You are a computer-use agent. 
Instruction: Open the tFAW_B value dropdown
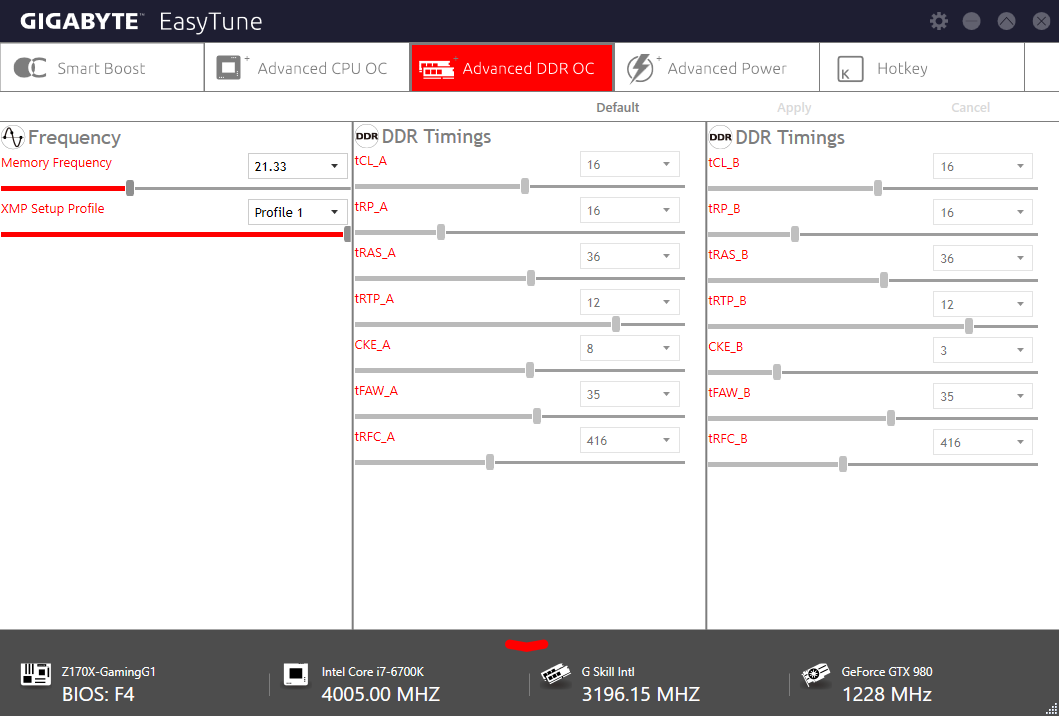pos(983,396)
